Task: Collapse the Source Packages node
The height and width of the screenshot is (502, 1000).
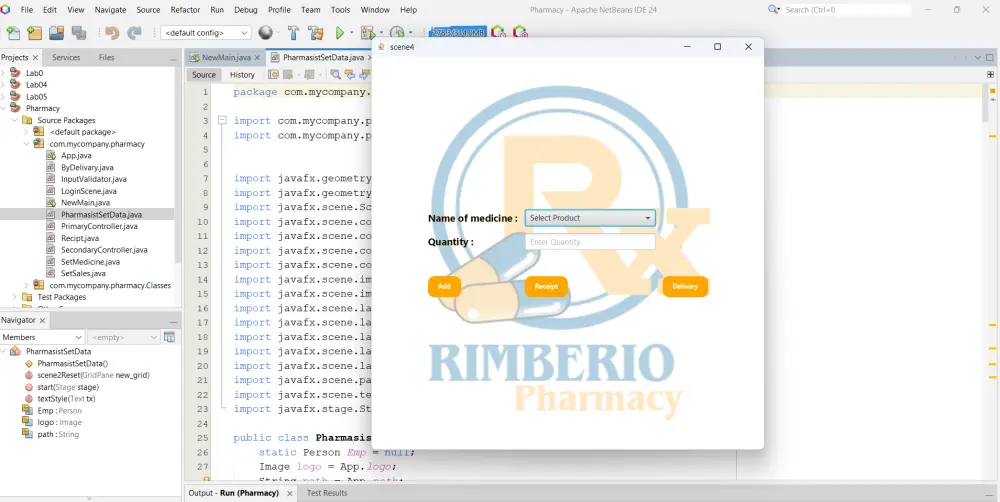Action: pos(15,120)
